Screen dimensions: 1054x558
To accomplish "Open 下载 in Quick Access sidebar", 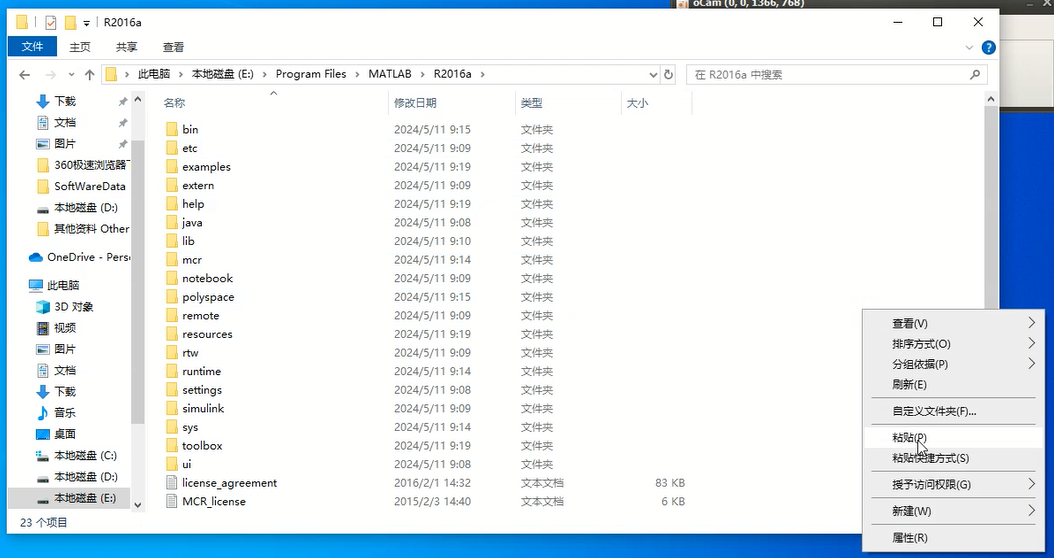I will click(x=65, y=101).
